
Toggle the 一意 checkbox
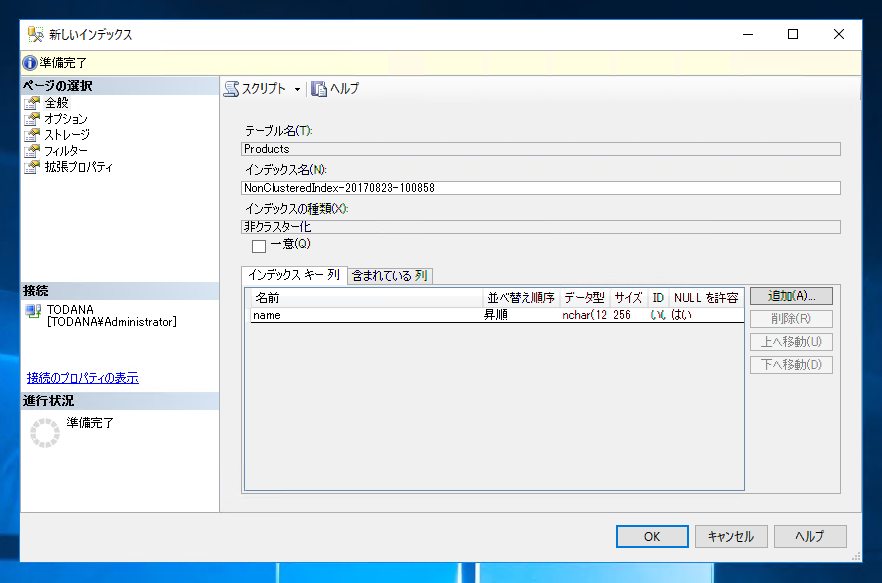tap(259, 246)
